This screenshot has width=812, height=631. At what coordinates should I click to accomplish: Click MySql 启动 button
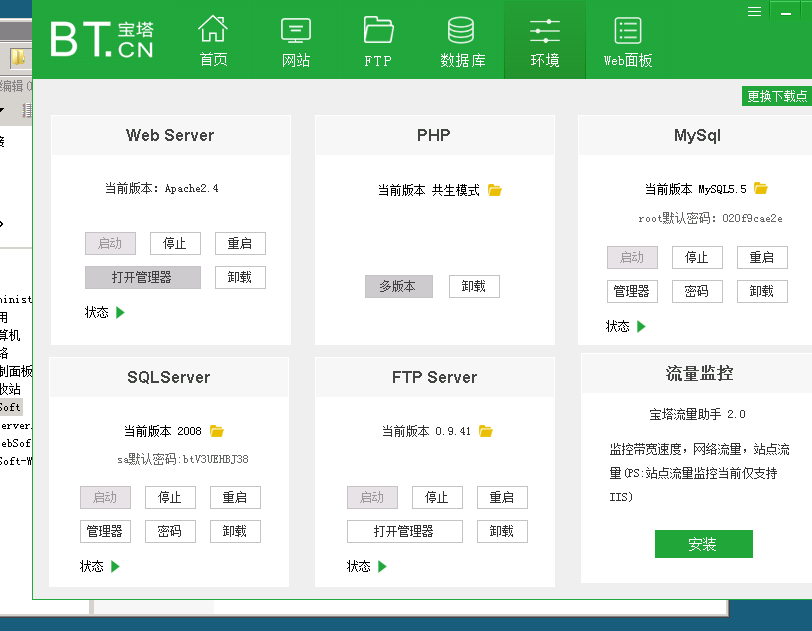coord(632,257)
